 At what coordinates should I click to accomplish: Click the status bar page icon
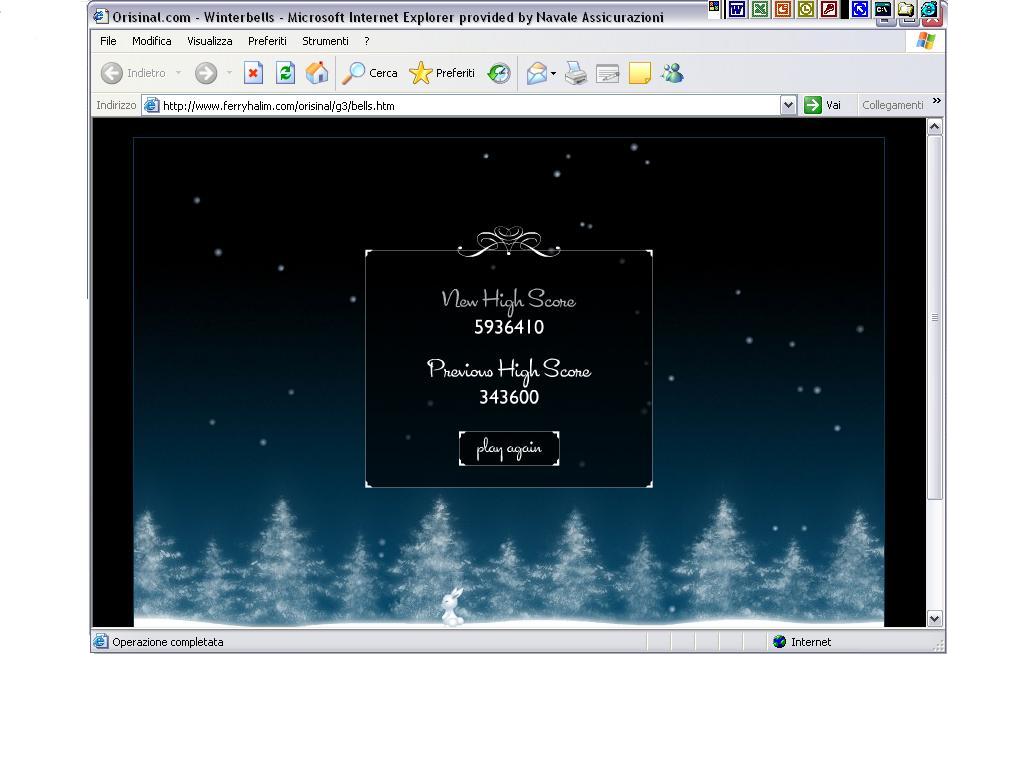tap(101, 641)
